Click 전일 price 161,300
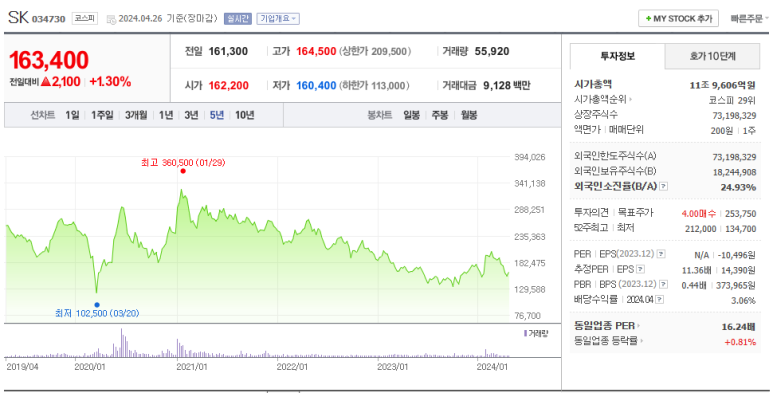 point(228,51)
